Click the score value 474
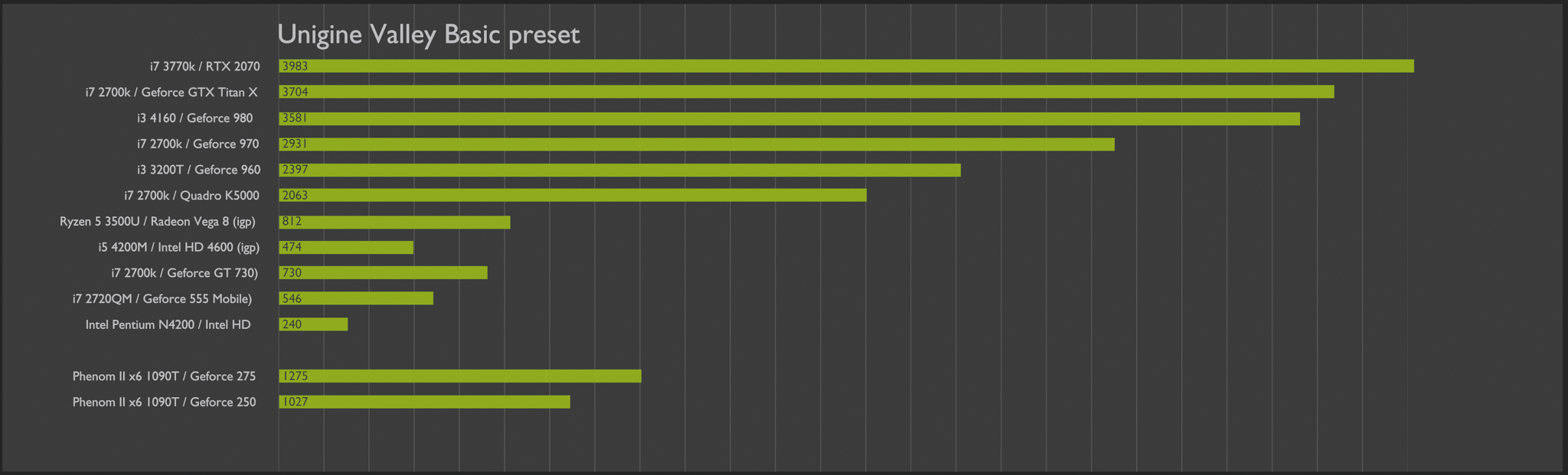The image size is (1568, 475). [x=292, y=247]
